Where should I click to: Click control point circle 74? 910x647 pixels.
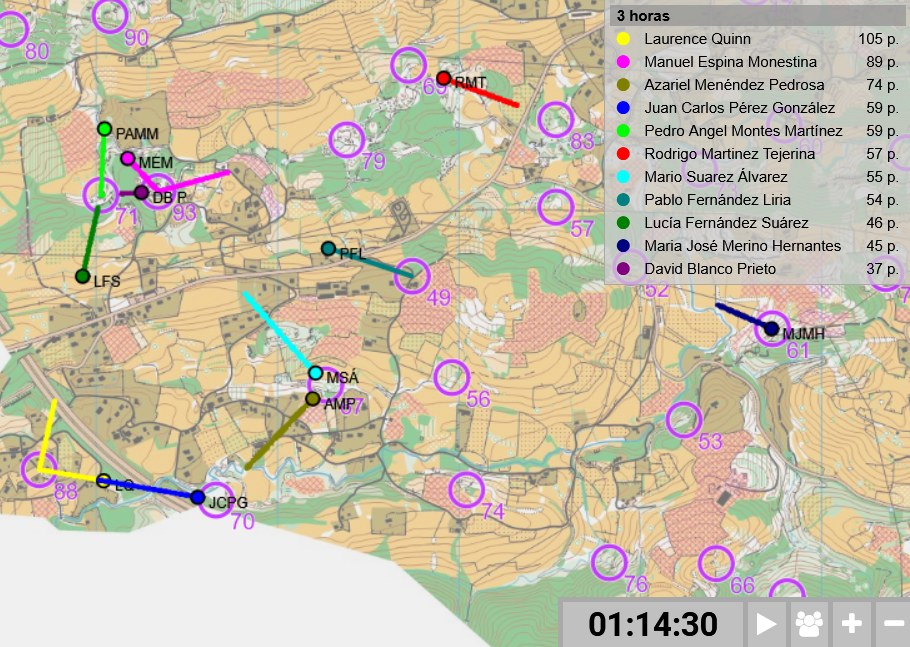(466, 490)
